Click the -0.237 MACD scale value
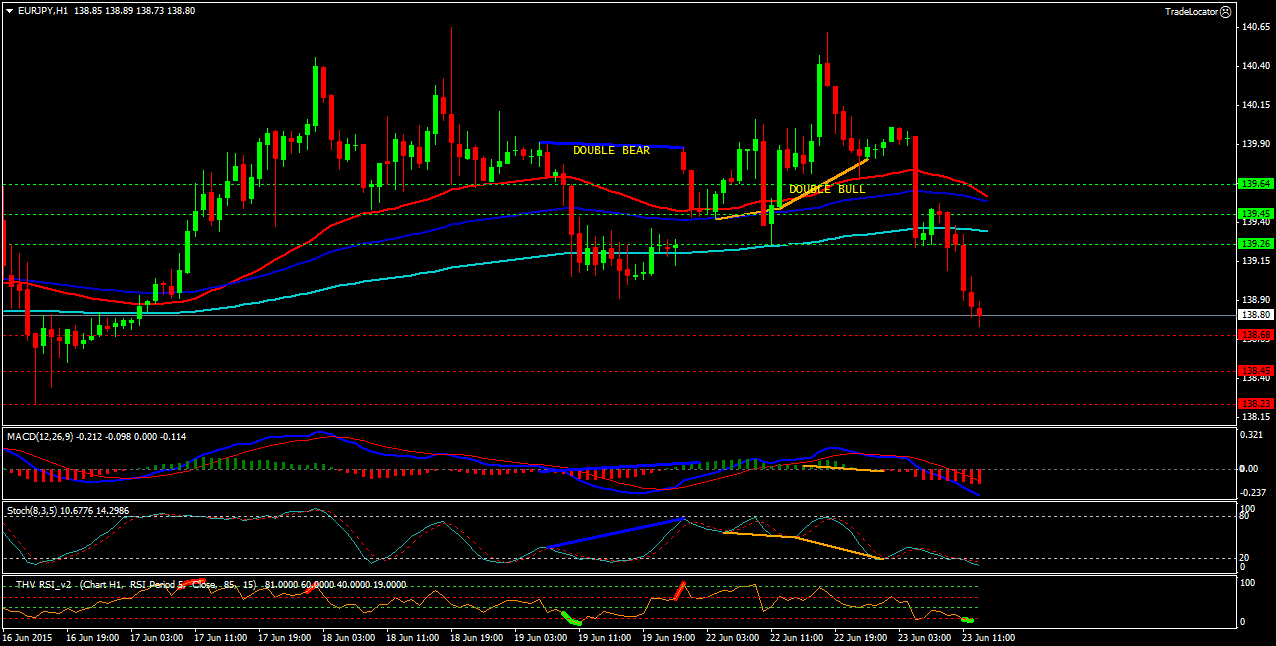The width and height of the screenshot is (1276, 646). pyautogui.click(x=1252, y=492)
